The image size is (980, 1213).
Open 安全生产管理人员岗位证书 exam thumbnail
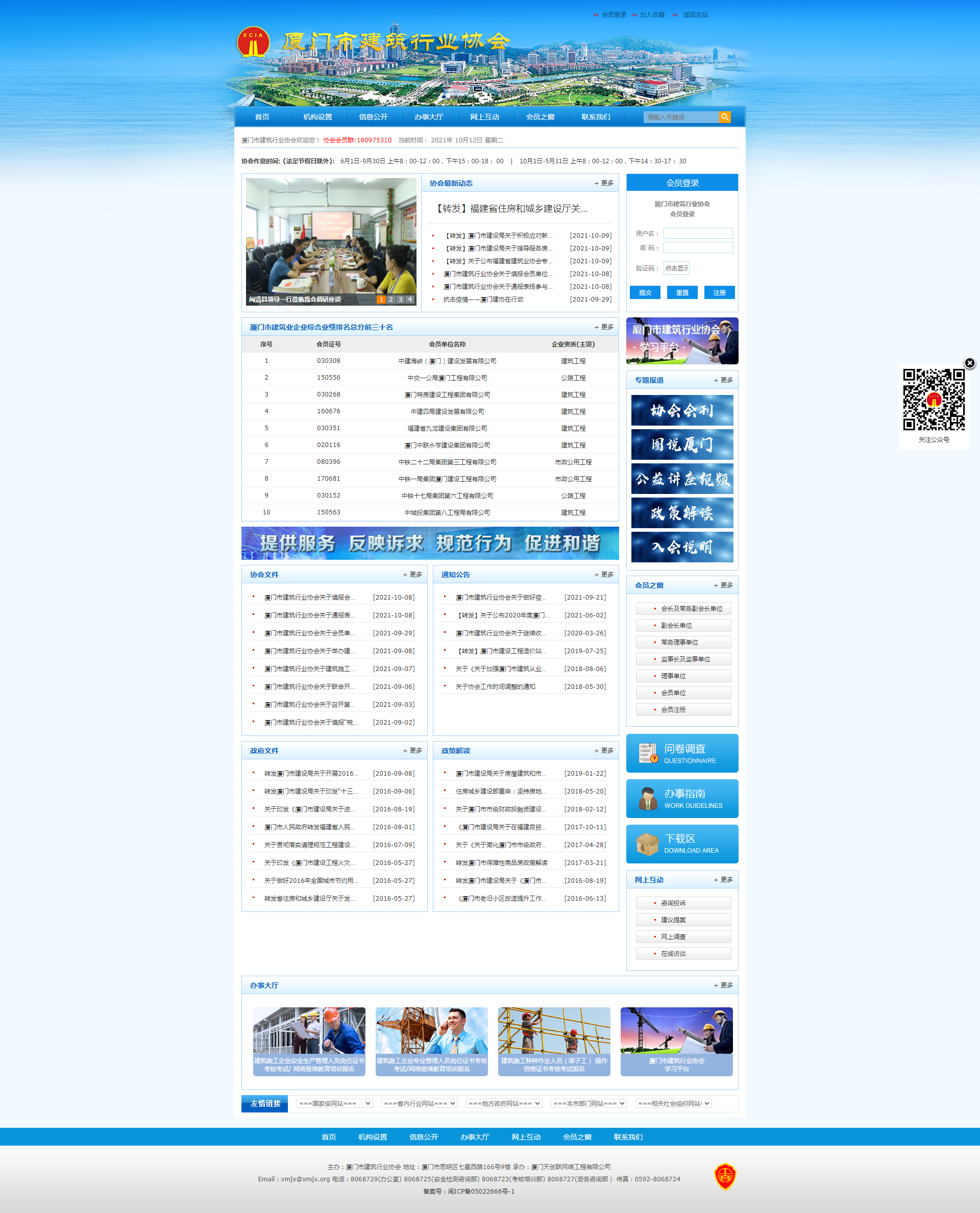[309, 1041]
